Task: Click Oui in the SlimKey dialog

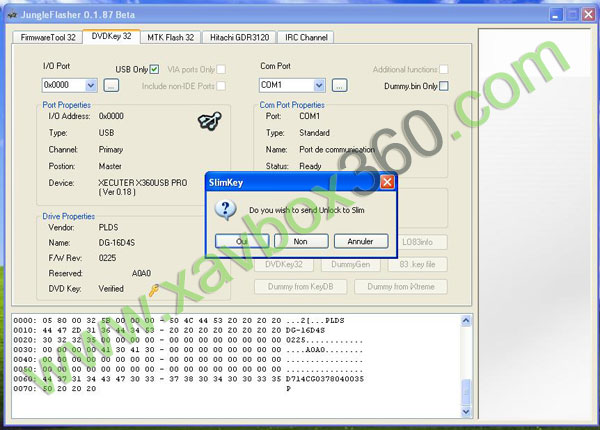Action: 242,241
